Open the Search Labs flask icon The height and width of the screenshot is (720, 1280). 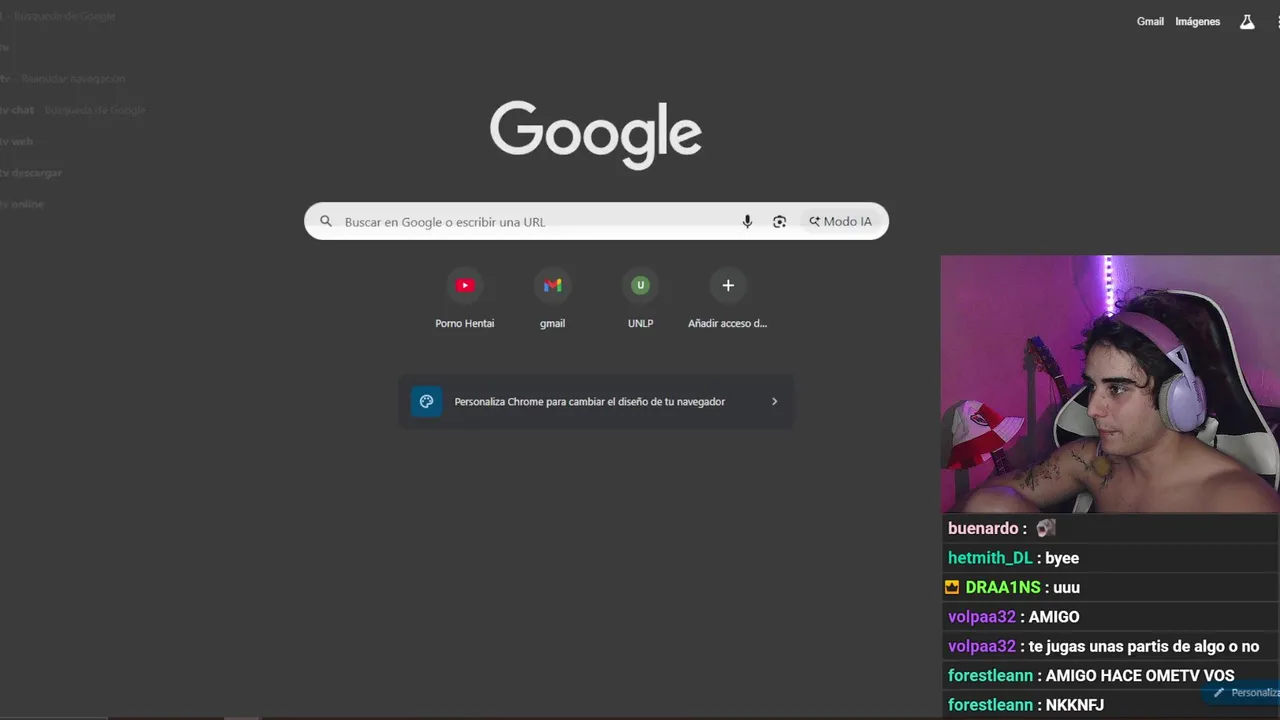1247,22
